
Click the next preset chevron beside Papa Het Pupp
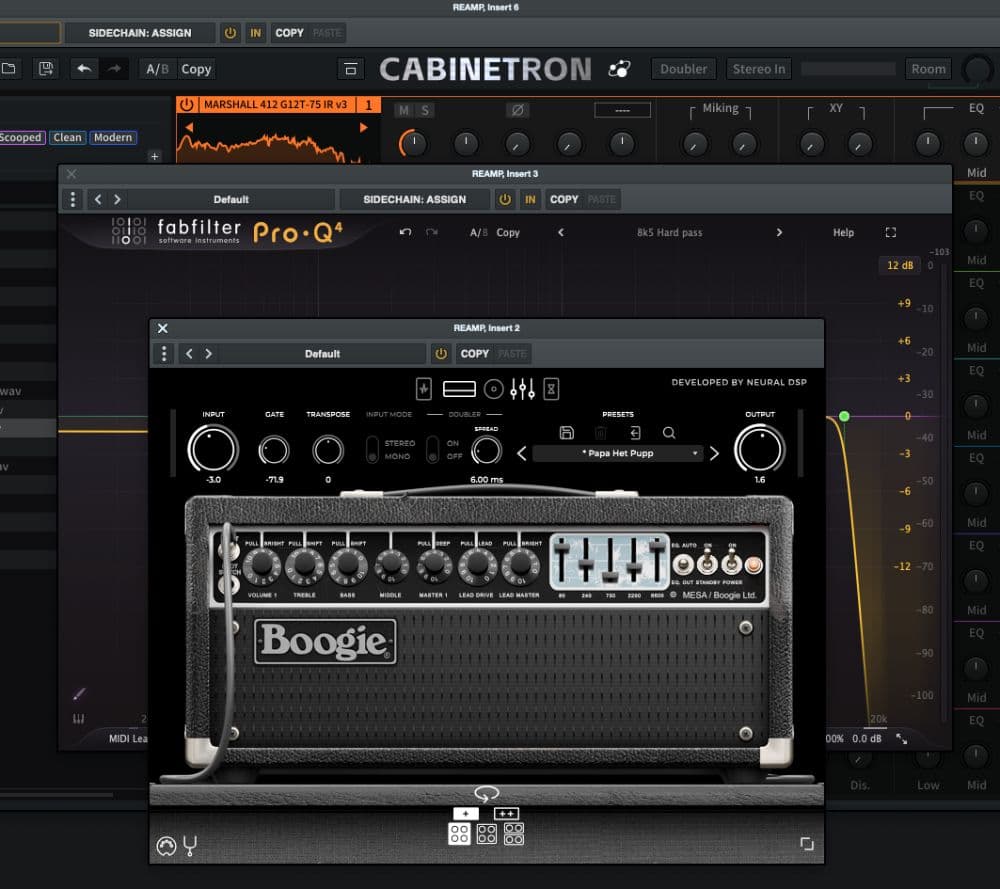(713, 453)
